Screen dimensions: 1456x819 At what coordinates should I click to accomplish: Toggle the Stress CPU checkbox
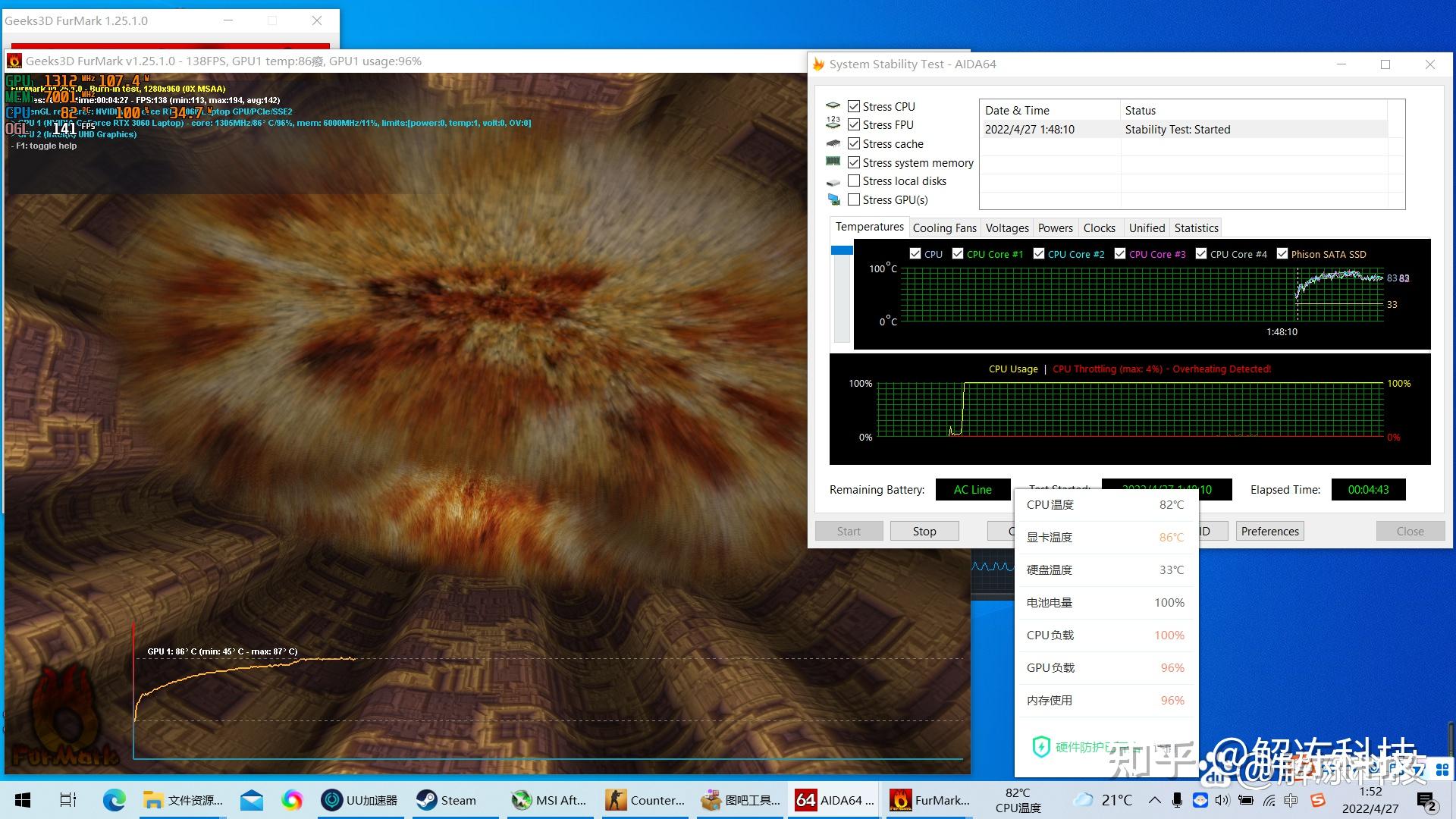[854, 105]
